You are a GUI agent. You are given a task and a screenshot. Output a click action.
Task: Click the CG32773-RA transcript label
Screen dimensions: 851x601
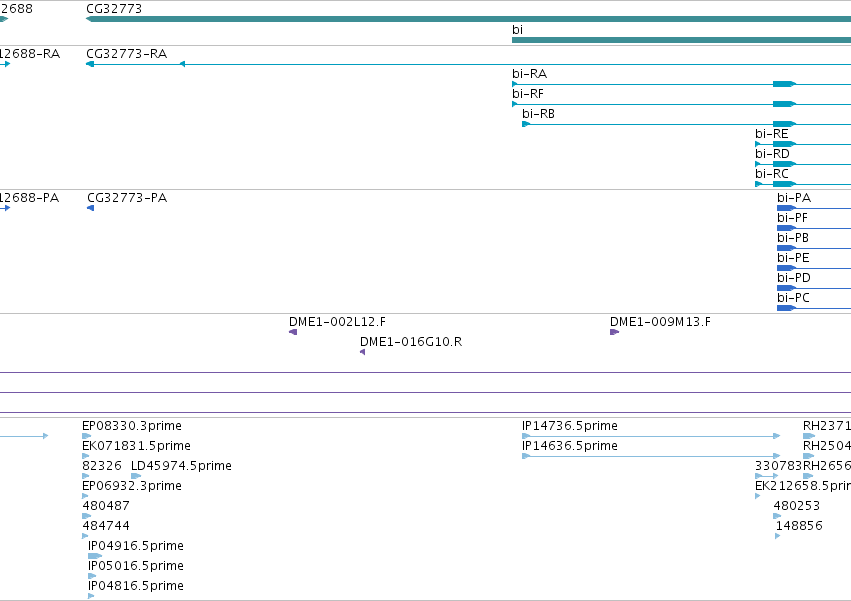coord(126,54)
